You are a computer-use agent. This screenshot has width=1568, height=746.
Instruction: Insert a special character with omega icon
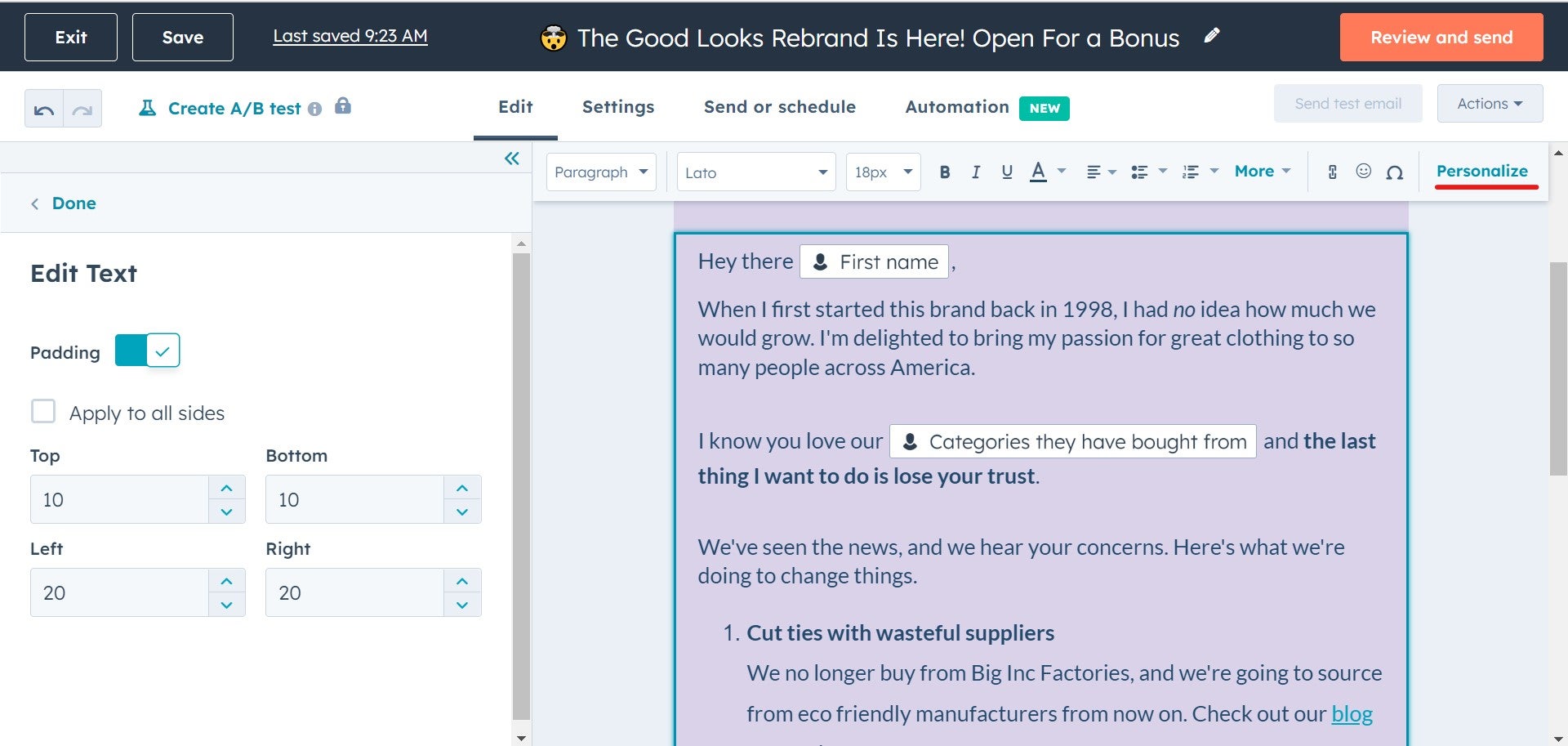(1395, 172)
